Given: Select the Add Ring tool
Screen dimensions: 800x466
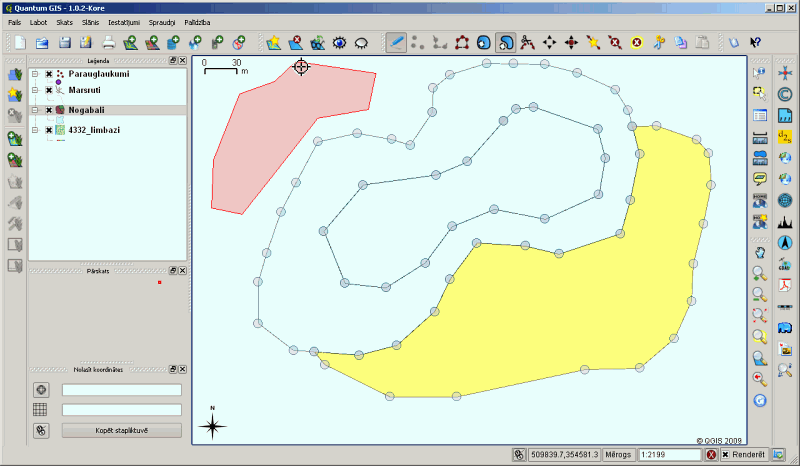Looking at the screenshot, I should pyautogui.click(x=483, y=43).
